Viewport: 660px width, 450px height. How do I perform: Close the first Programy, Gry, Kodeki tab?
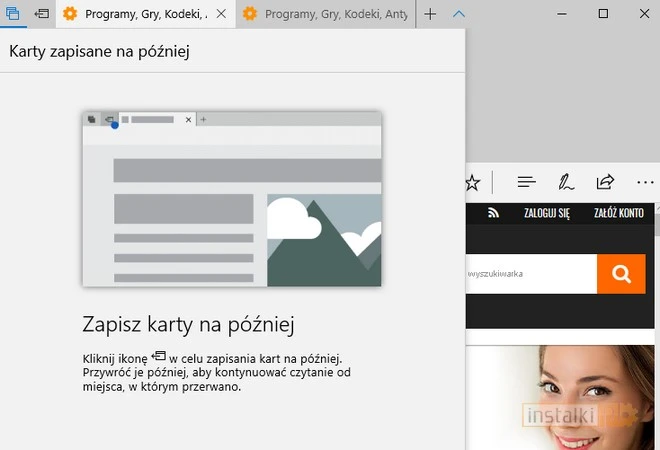pyautogui.click(x=221, y=14)
